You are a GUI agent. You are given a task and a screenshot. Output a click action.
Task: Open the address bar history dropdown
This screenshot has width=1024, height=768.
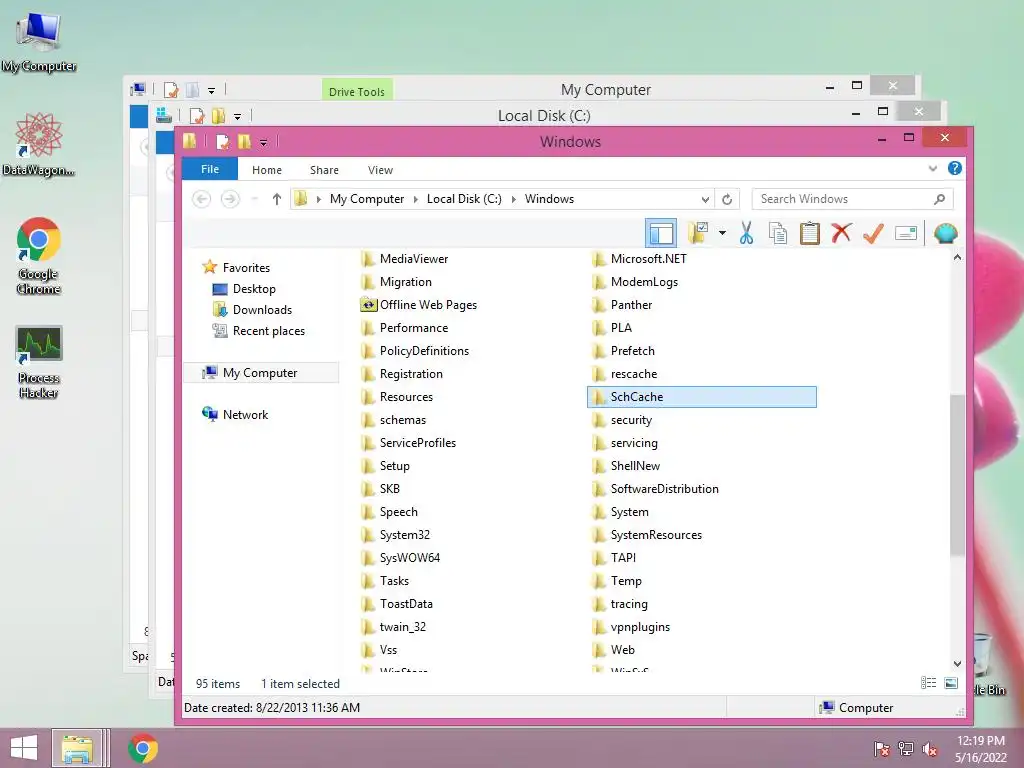click(705, 199)
